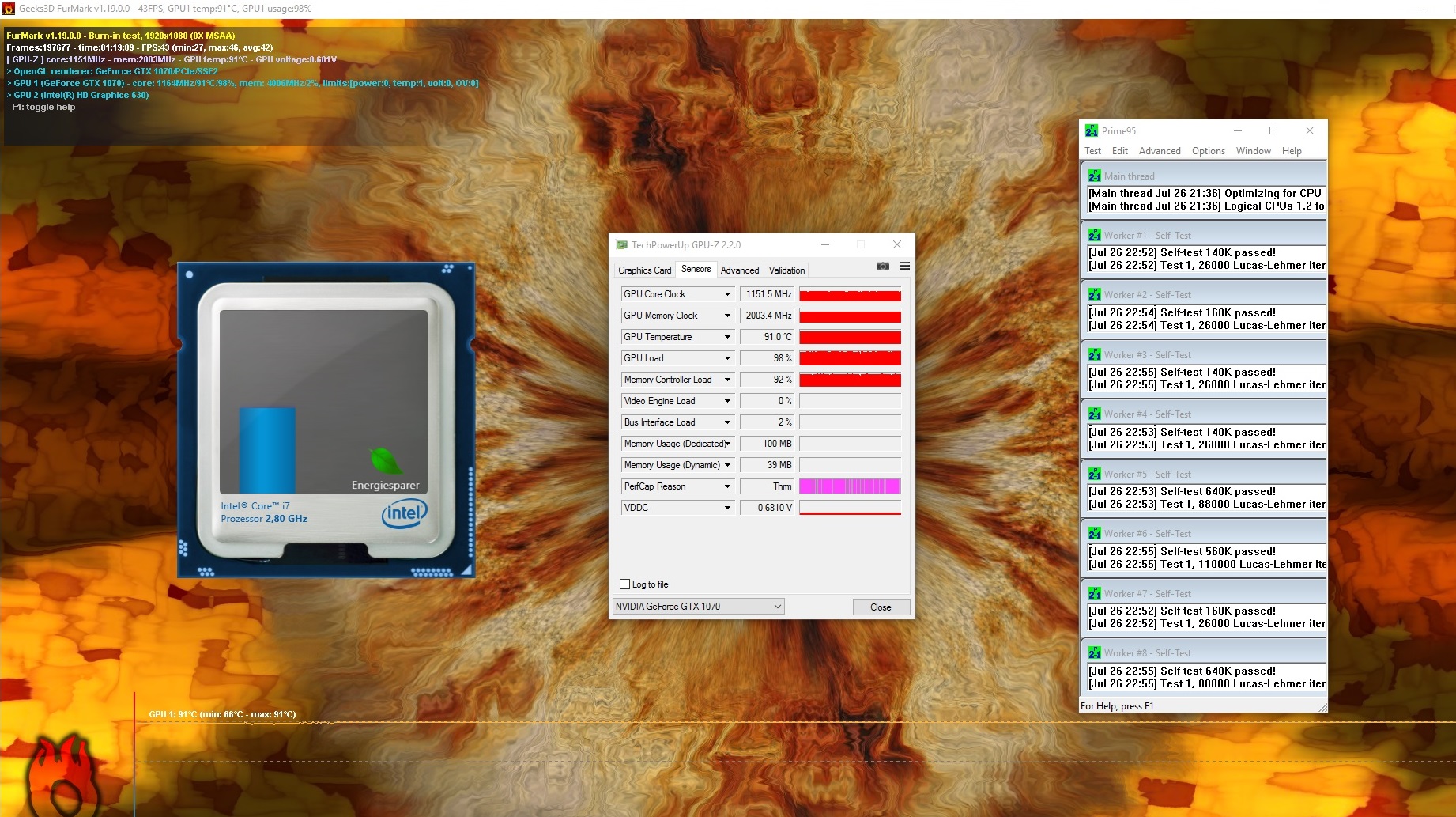This screenshot has width=1456, height=817.
Task: Click the PerfCap Reason magenta graph
Action: (850, 486)
